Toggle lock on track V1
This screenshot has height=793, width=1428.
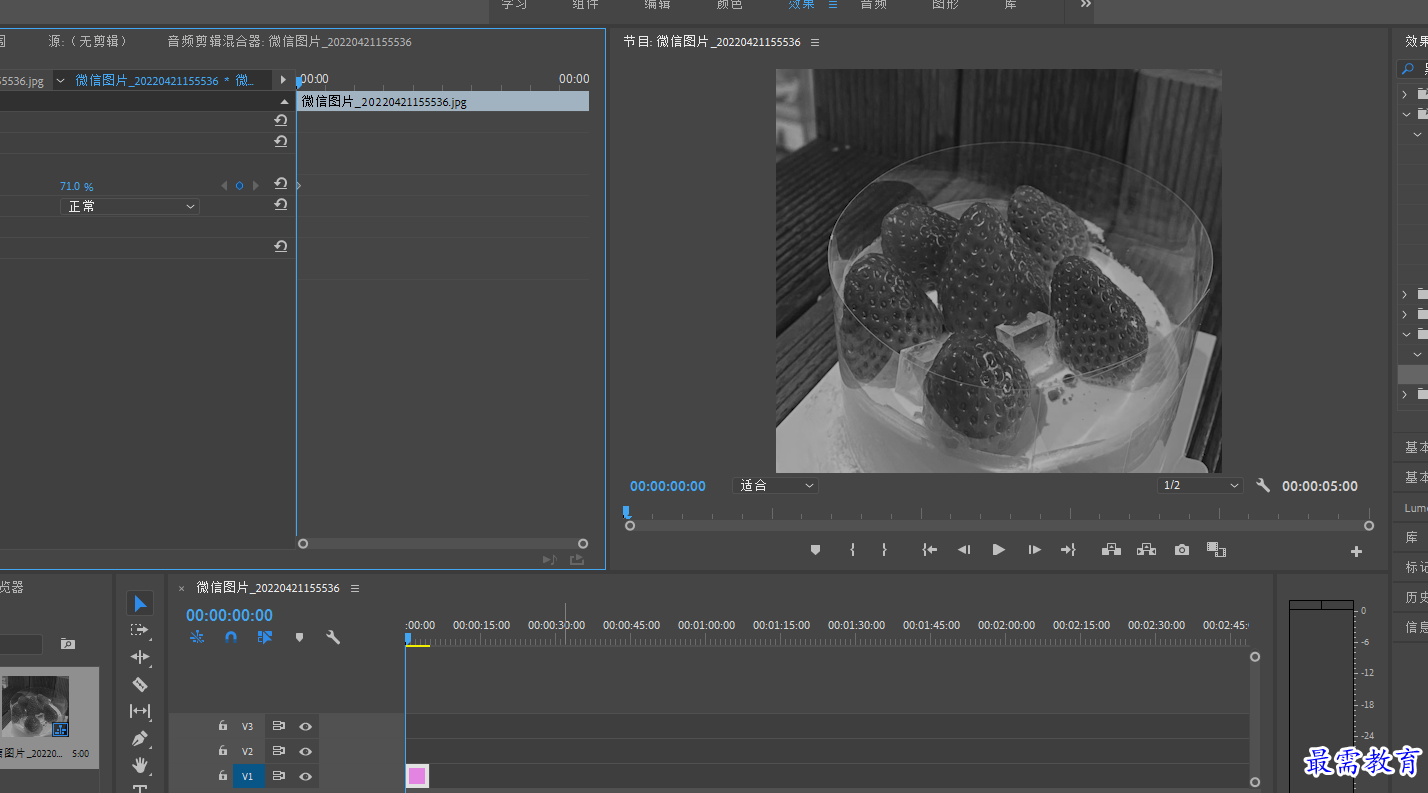(x=223, y=776)
